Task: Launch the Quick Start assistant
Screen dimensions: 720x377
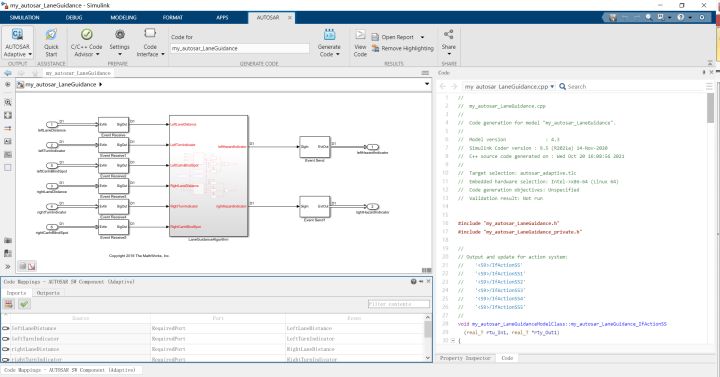Action: tap(51, 43)
